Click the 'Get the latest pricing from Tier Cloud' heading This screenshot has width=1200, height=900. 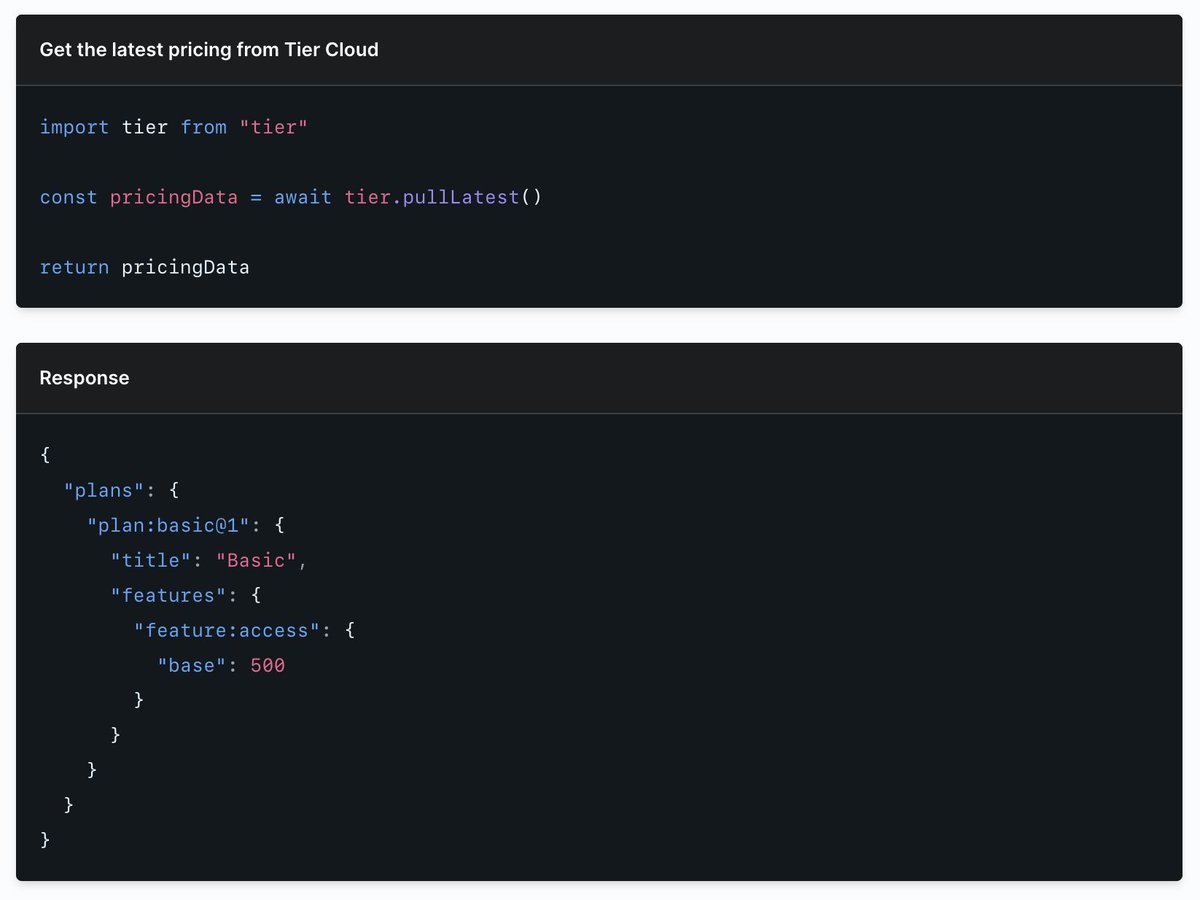tap(209, 50)
